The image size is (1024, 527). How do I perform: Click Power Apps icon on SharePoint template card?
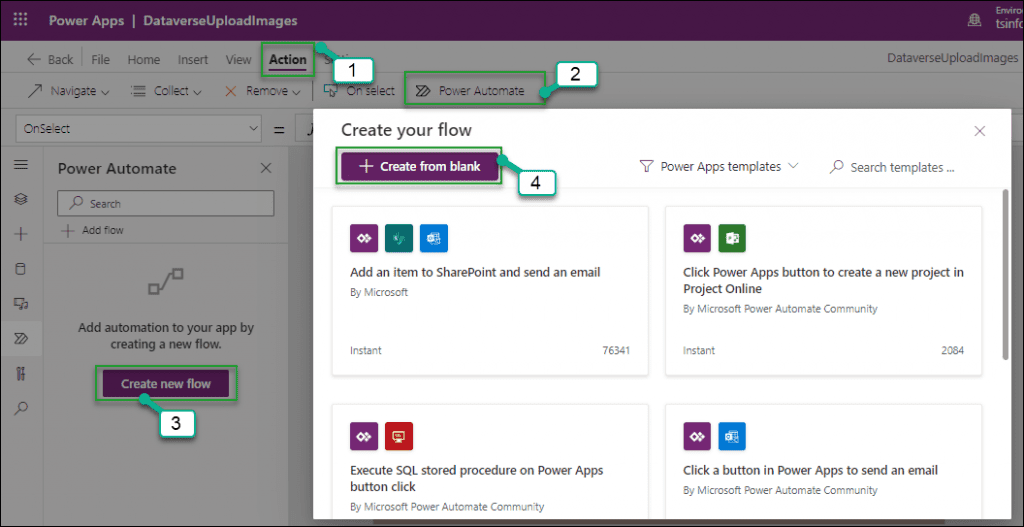[x=364, y=238]
